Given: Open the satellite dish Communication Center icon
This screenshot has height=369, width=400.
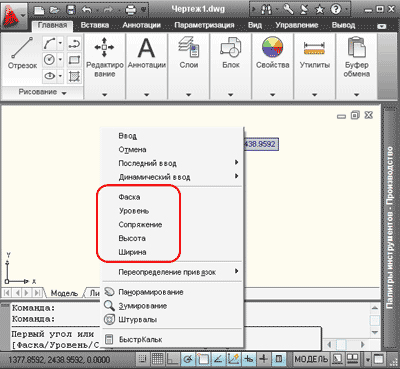Looking at the screenshot, I should tap(304, 10).
